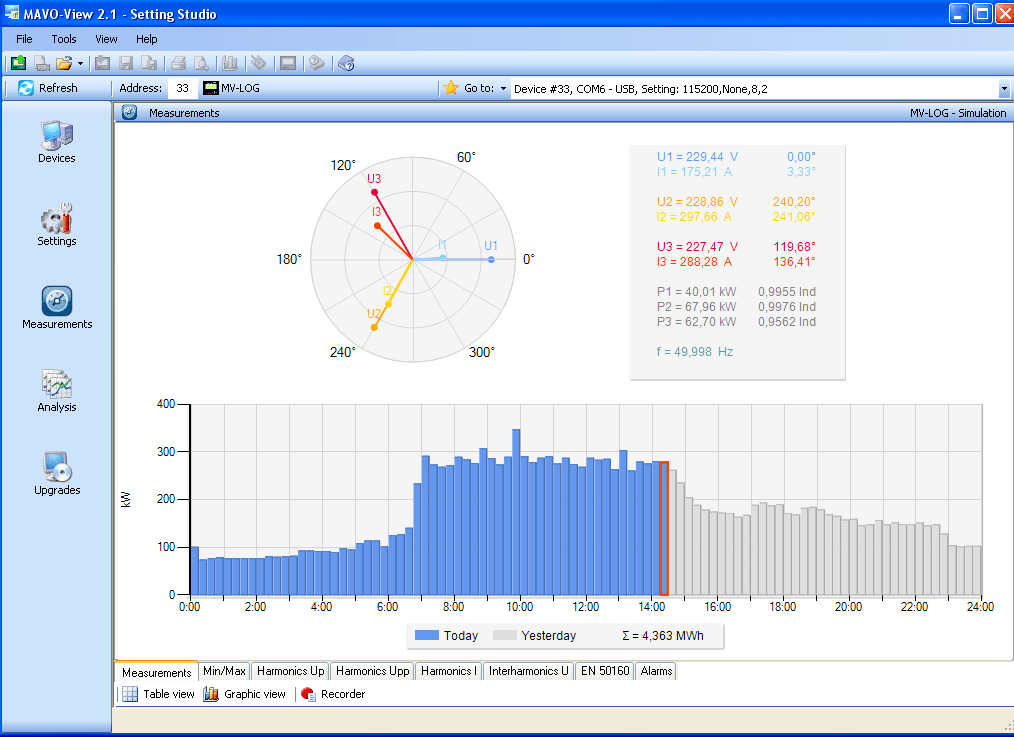Open the Upgrades section

[56, 473]
